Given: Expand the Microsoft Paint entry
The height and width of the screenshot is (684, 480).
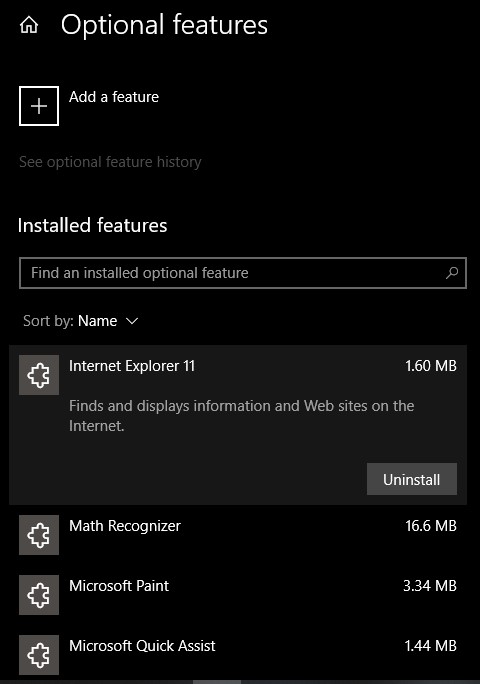Looking at the screenshot, I should 238,595.
